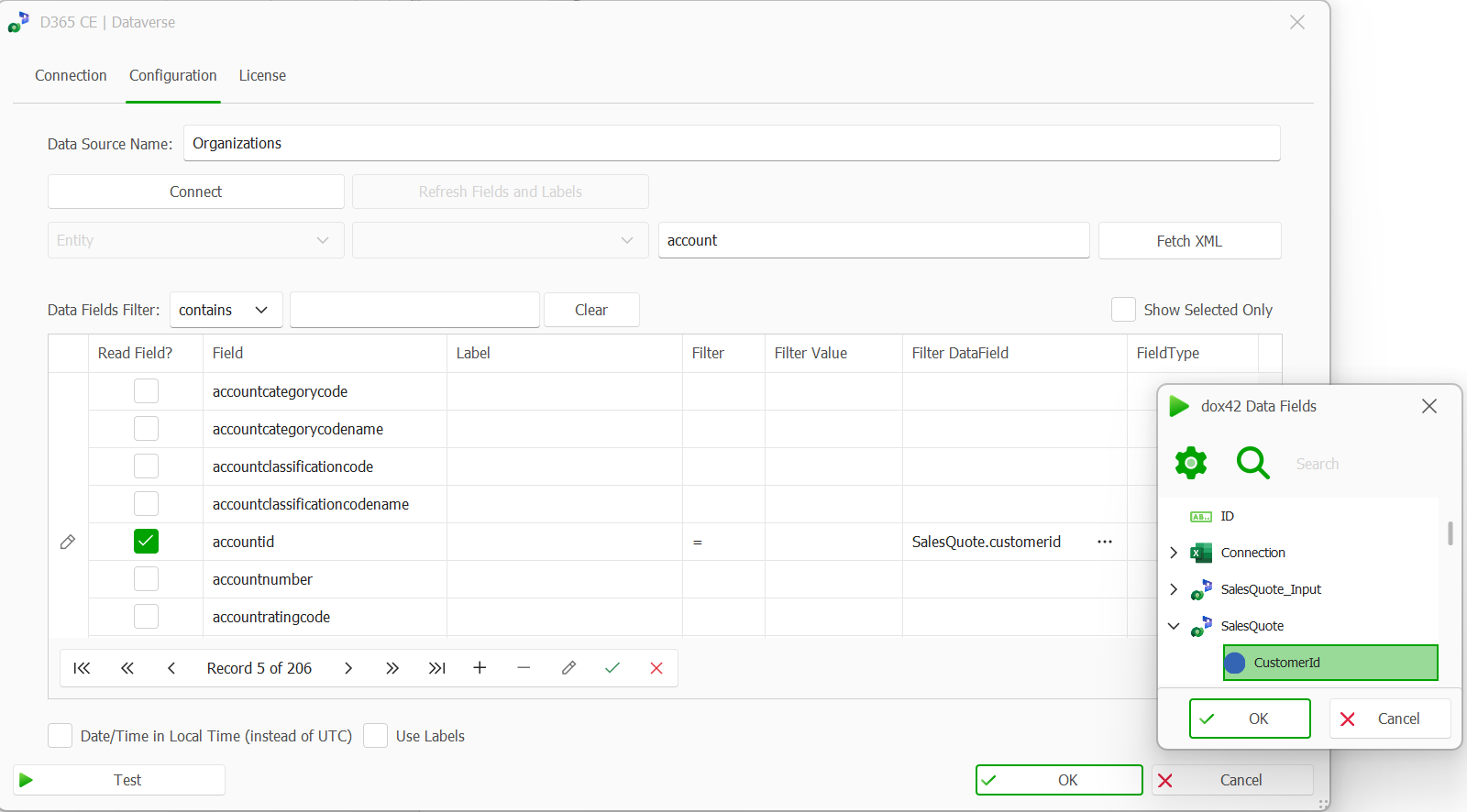Click the Filter DataField column header
The height and width of the screenshot is (812, 1467).
[x=1014, y=353]
